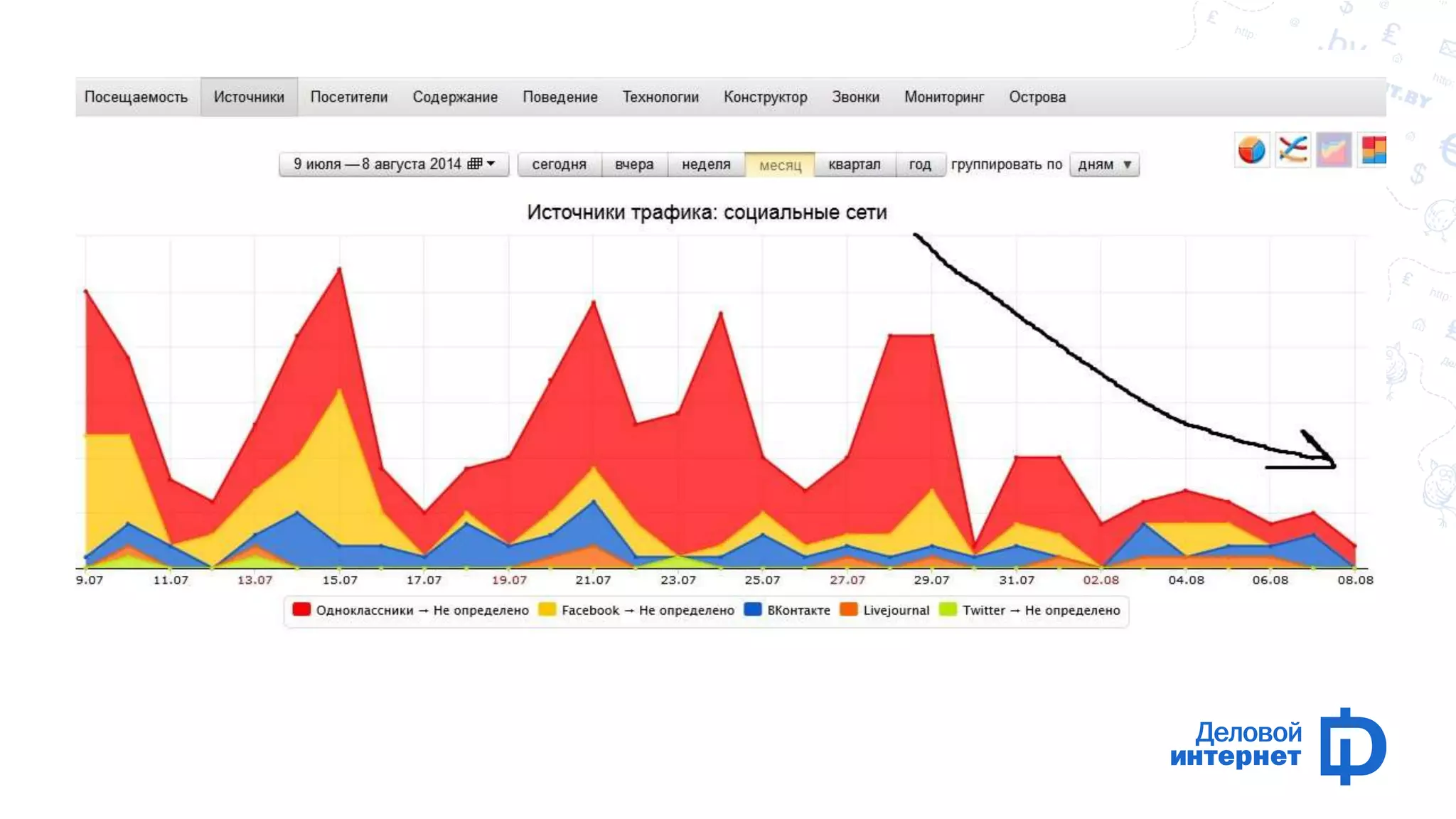Click the calendar icon in the date range
The width and height of the screenshot is (1456, 819).
coord(475,164)
